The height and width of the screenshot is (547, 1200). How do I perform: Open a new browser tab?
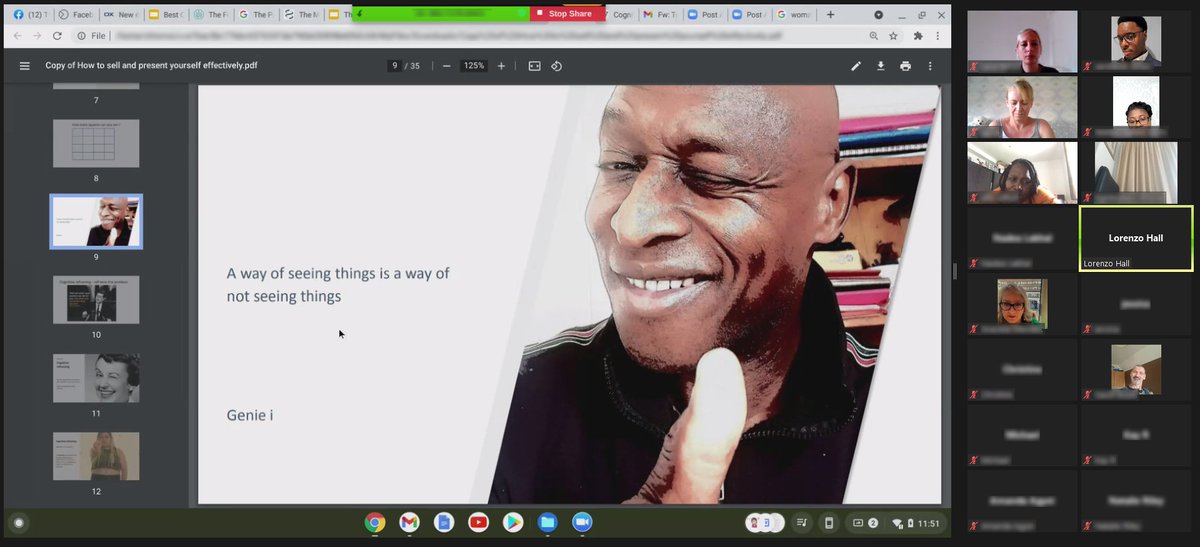[x=830, y=14]
